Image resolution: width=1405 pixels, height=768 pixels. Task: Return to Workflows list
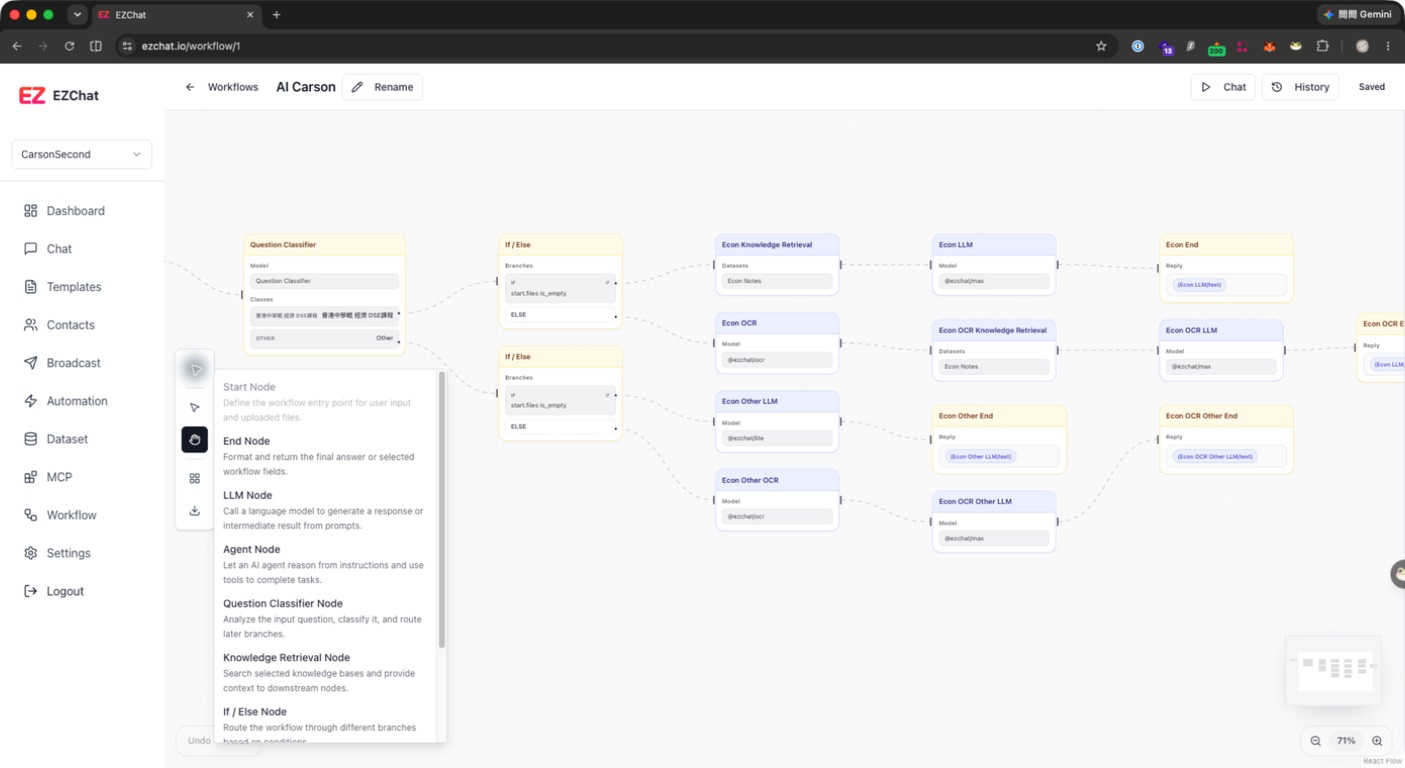(x=233, y=87)
